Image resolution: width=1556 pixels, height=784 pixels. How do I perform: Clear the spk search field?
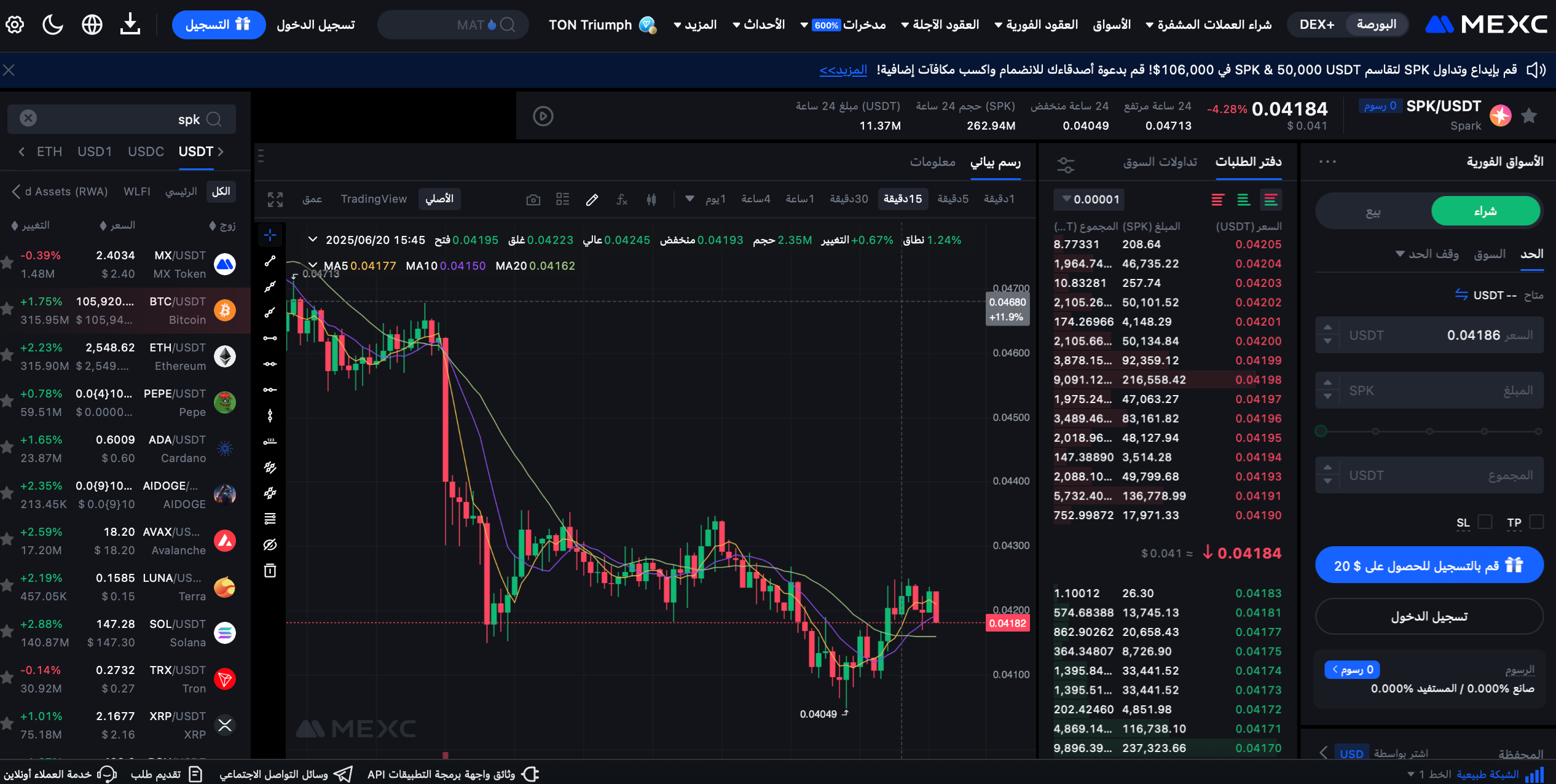pyautogui.click(x=28, y=118)
